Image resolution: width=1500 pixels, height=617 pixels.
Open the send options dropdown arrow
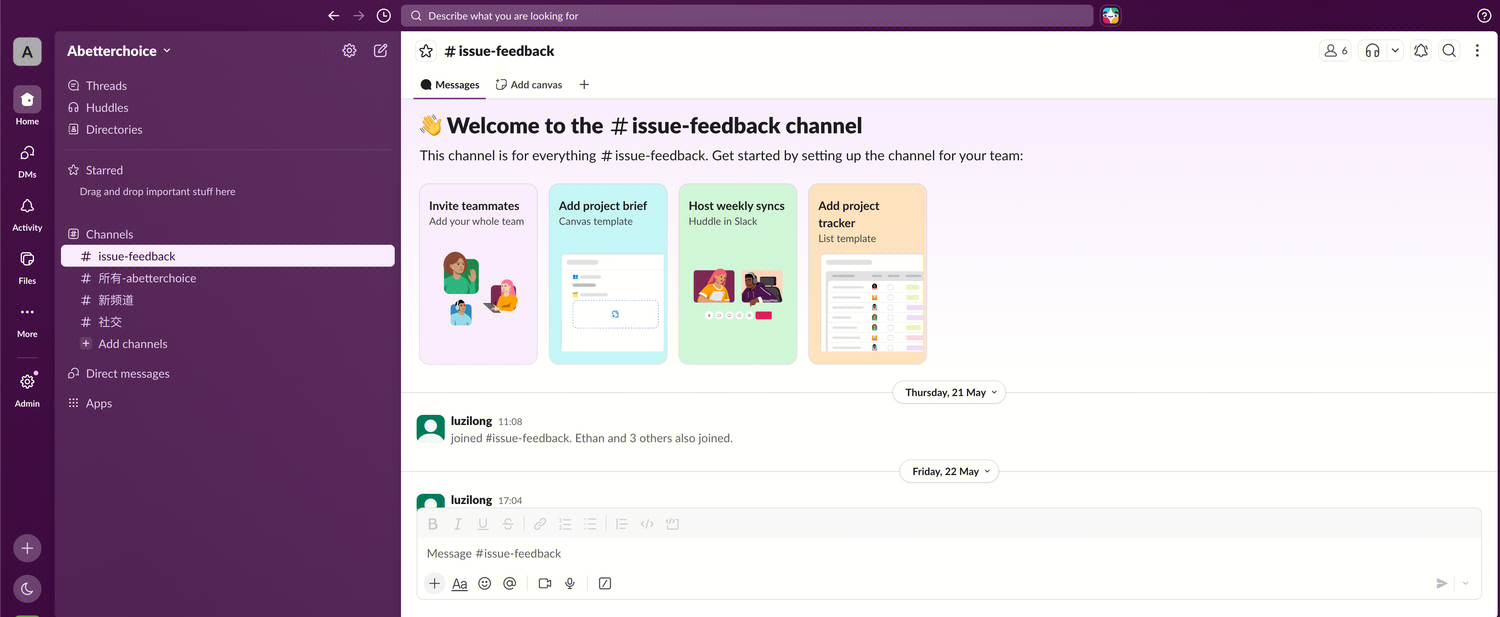(x=1466, y=583)
